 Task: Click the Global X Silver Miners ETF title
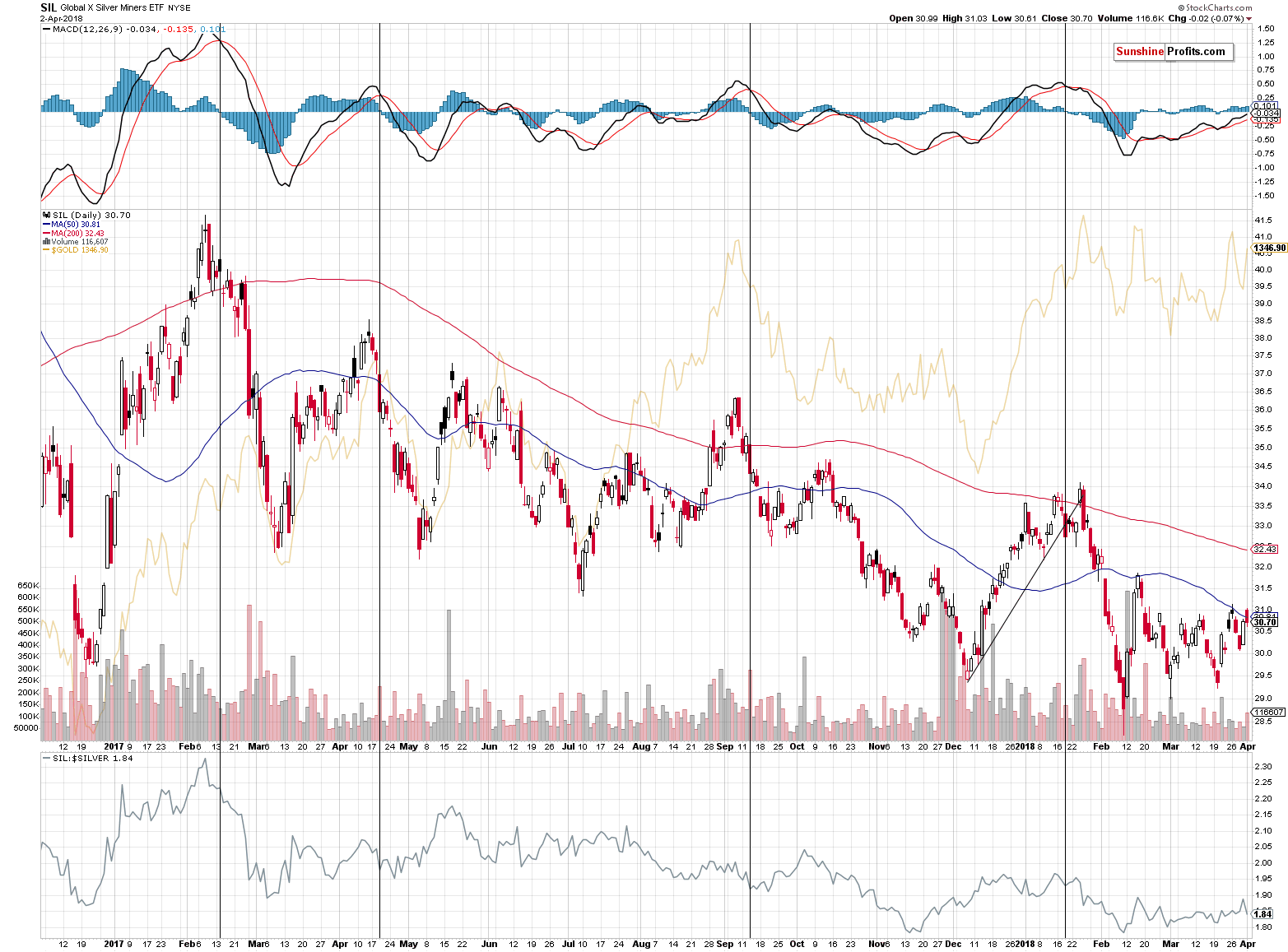tap(113, 8)
